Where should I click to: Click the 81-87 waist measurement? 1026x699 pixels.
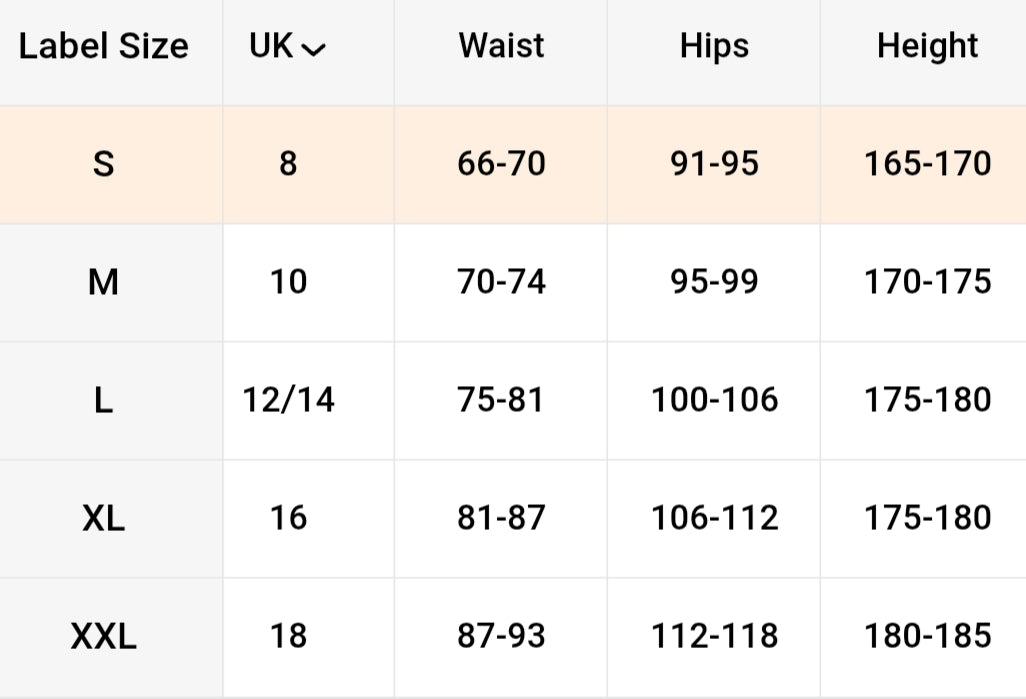(x=501, y=518)
